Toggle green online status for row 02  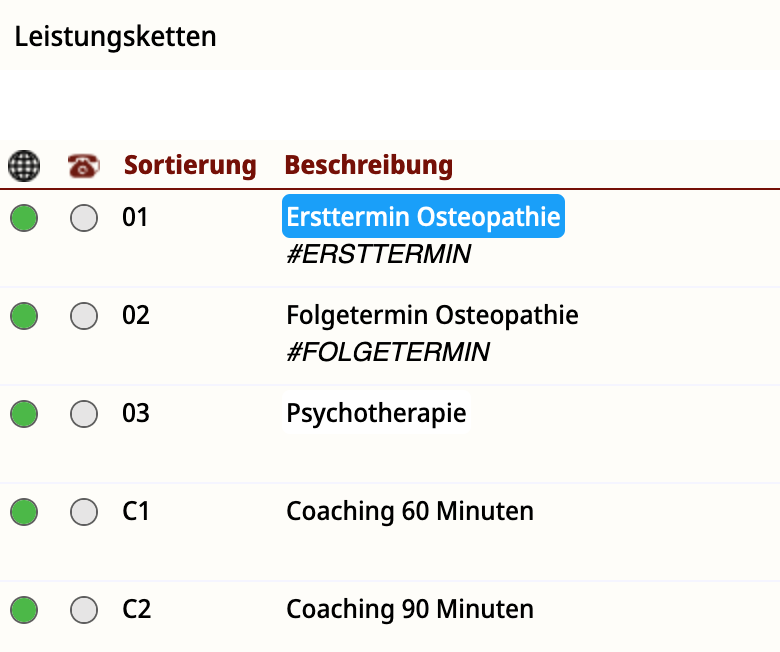(x=24, y=316)
